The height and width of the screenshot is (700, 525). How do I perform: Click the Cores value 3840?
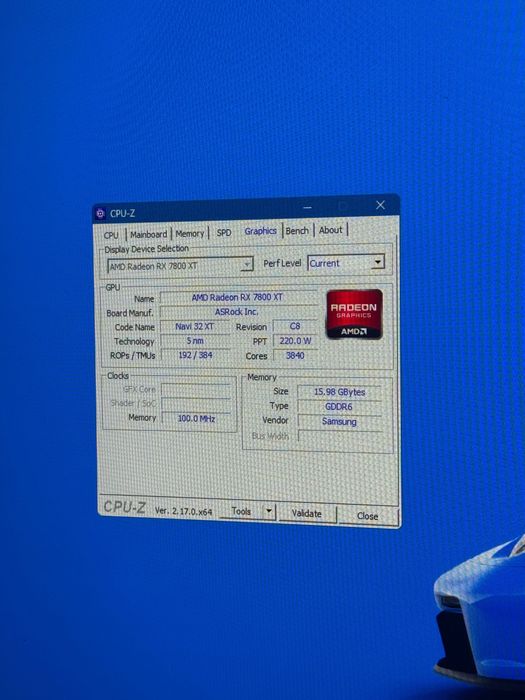pos(295,355)
